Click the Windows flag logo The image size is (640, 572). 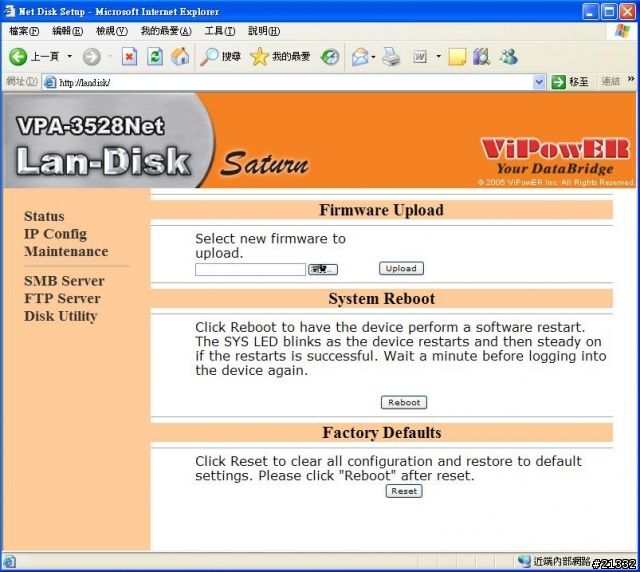point(622,31)
